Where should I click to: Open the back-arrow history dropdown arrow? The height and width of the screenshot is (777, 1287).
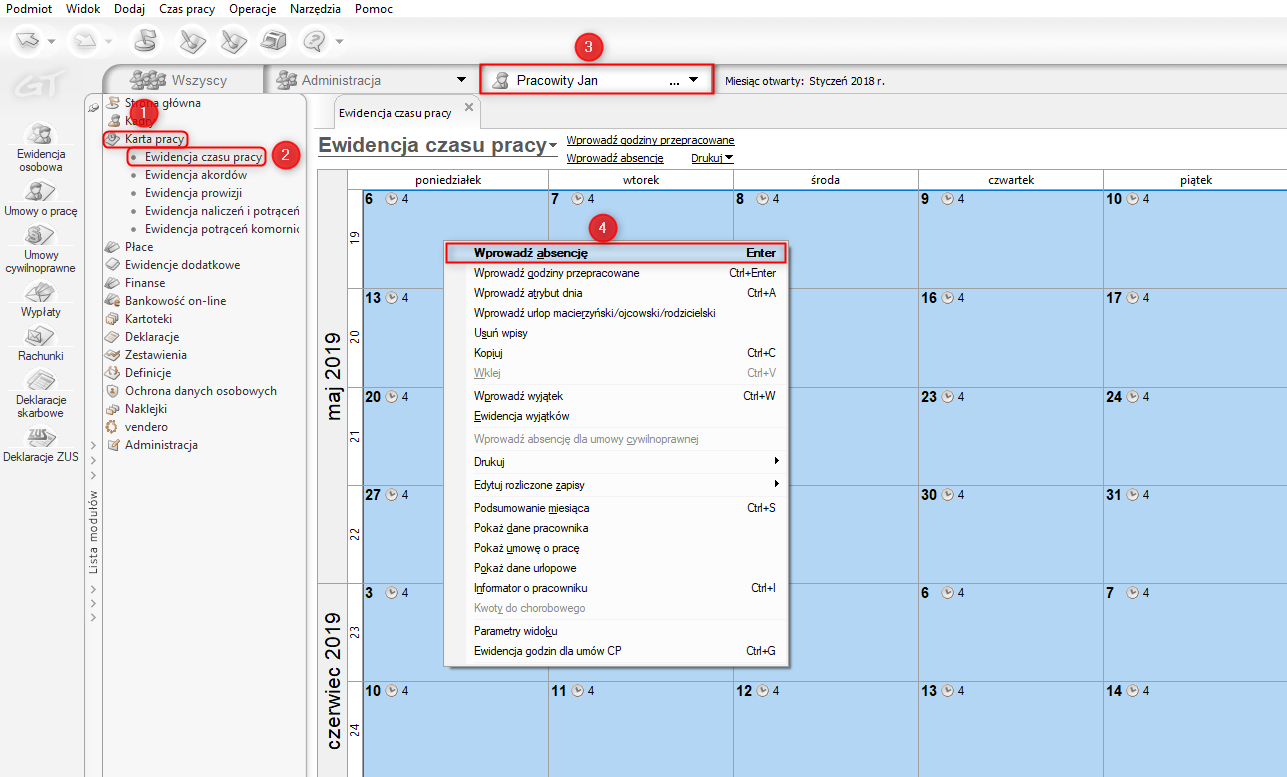(52, 41)
